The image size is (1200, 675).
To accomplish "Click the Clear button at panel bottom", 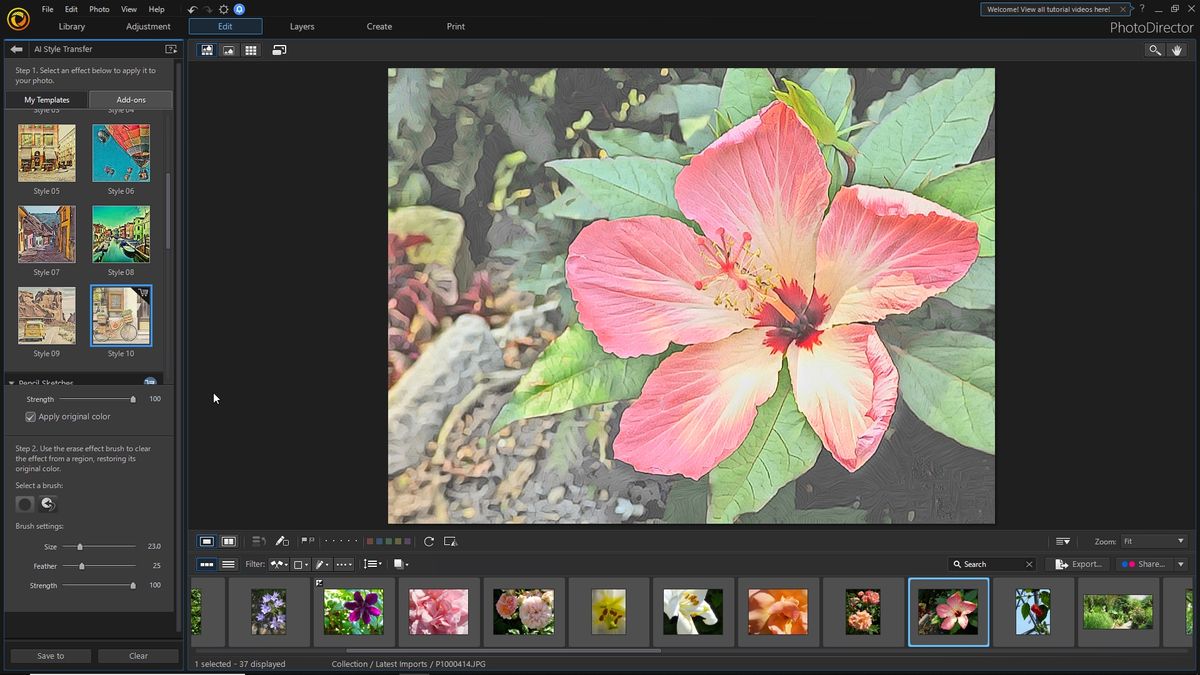I will (x=138, y=655).
